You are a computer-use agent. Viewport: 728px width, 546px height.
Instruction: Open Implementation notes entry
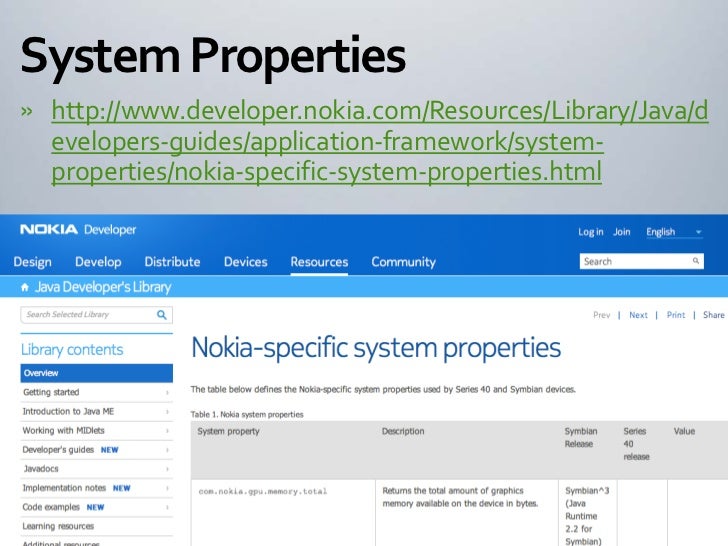[x=64, y=488]
